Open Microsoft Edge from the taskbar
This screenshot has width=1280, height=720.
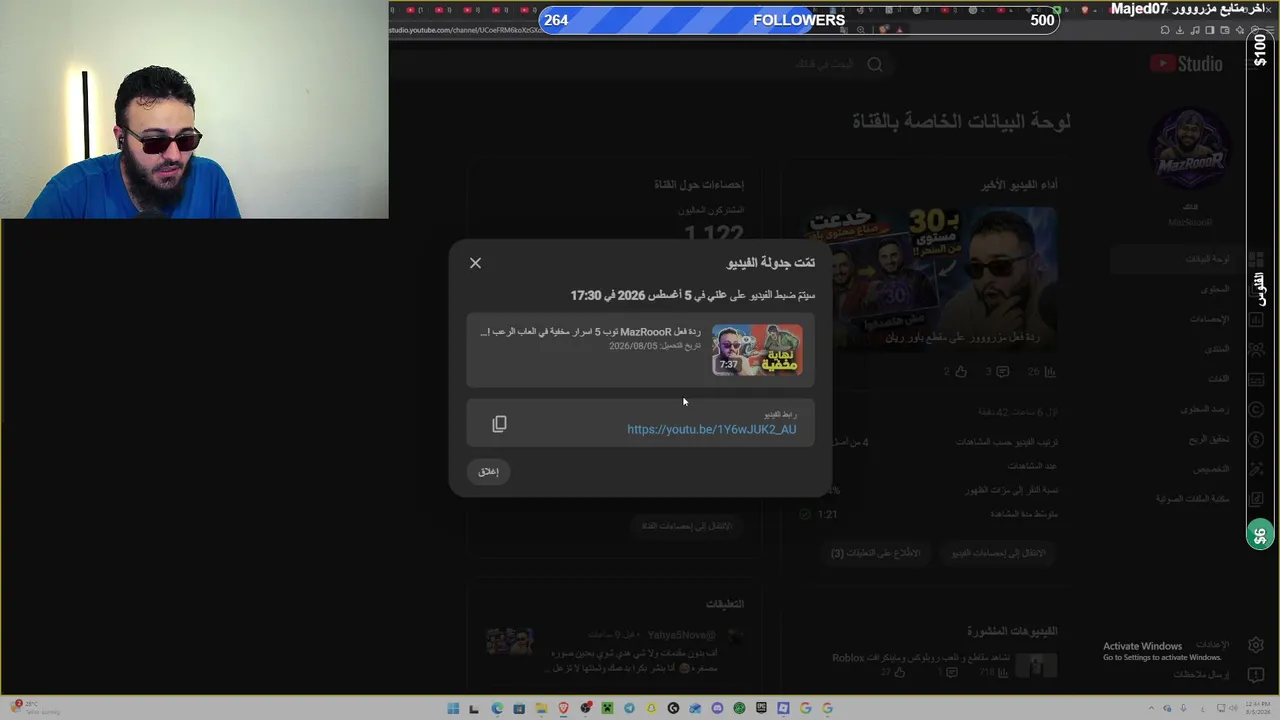[x=497, y=708]
